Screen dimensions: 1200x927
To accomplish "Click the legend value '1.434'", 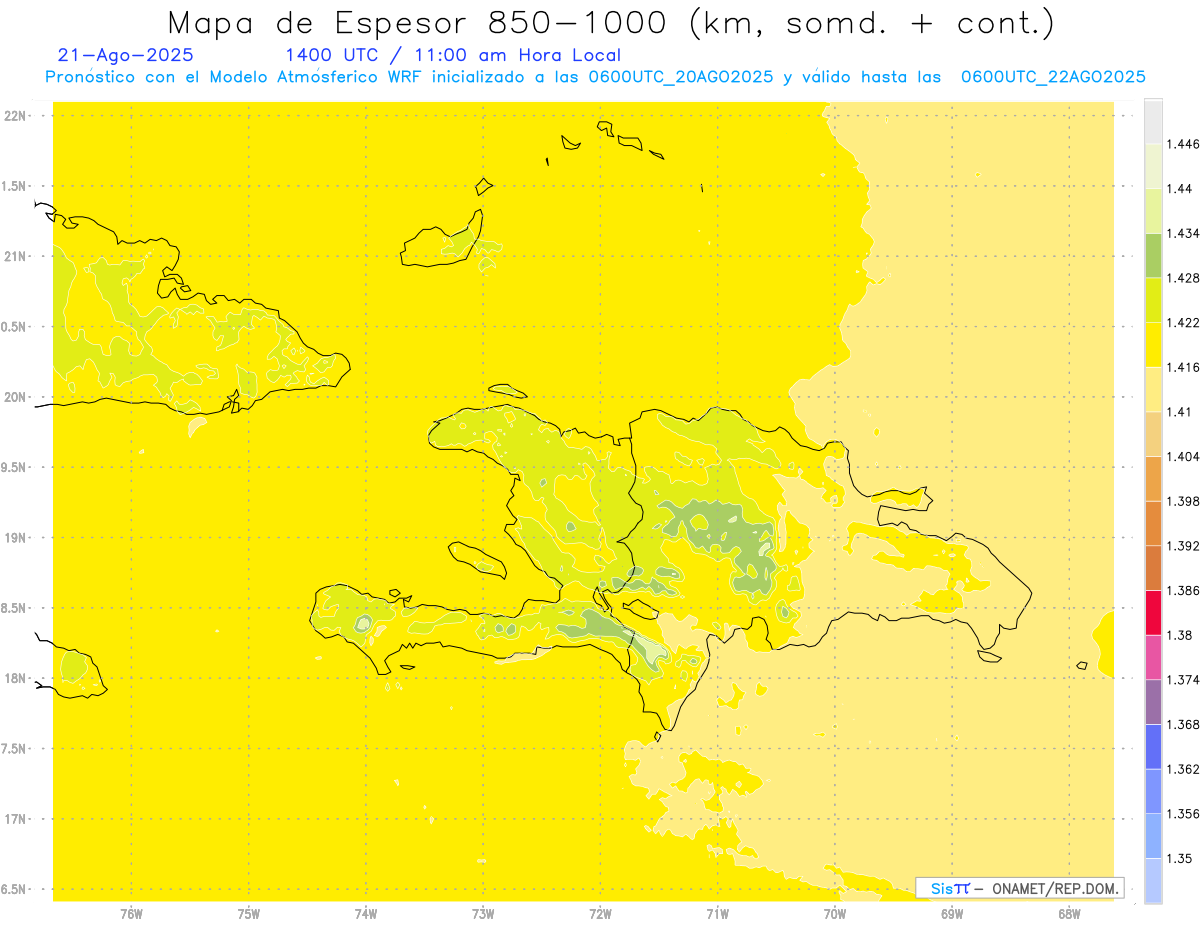I will click(x=1183, y=233).
